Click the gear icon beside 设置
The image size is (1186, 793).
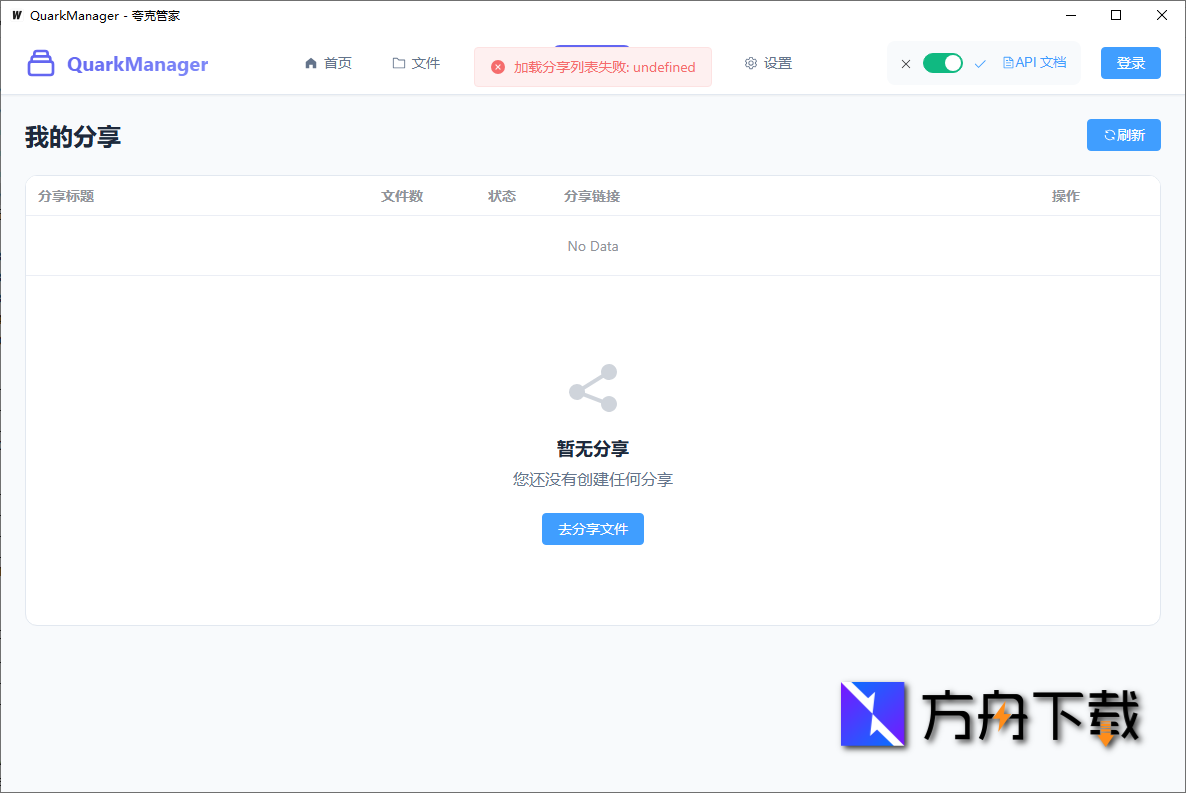pyautogui.click(x=751, y=62)
